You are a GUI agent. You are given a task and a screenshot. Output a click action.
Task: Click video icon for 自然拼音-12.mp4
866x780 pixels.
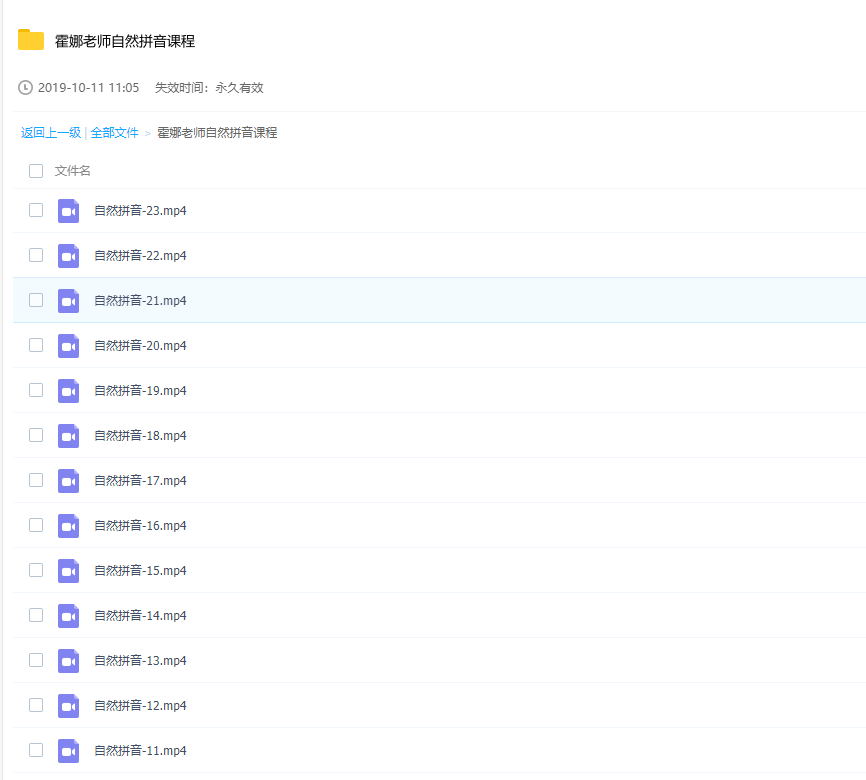68,706
